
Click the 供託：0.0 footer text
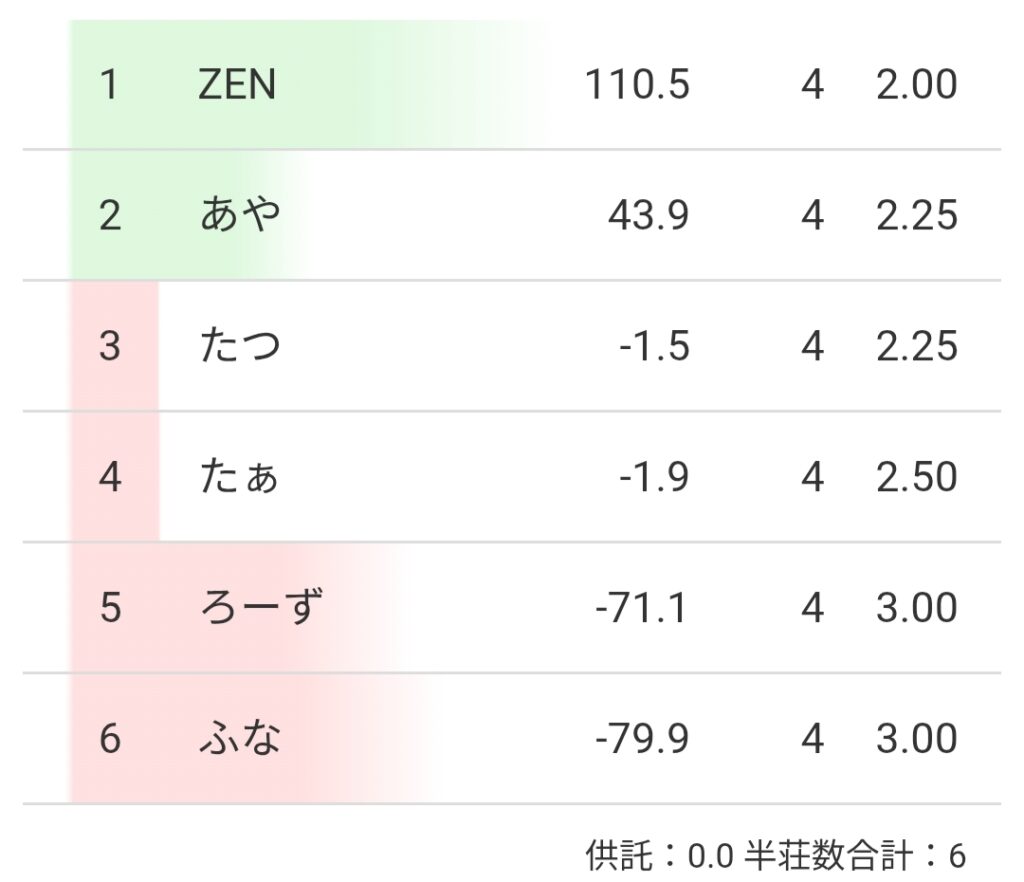coord(659,856)
